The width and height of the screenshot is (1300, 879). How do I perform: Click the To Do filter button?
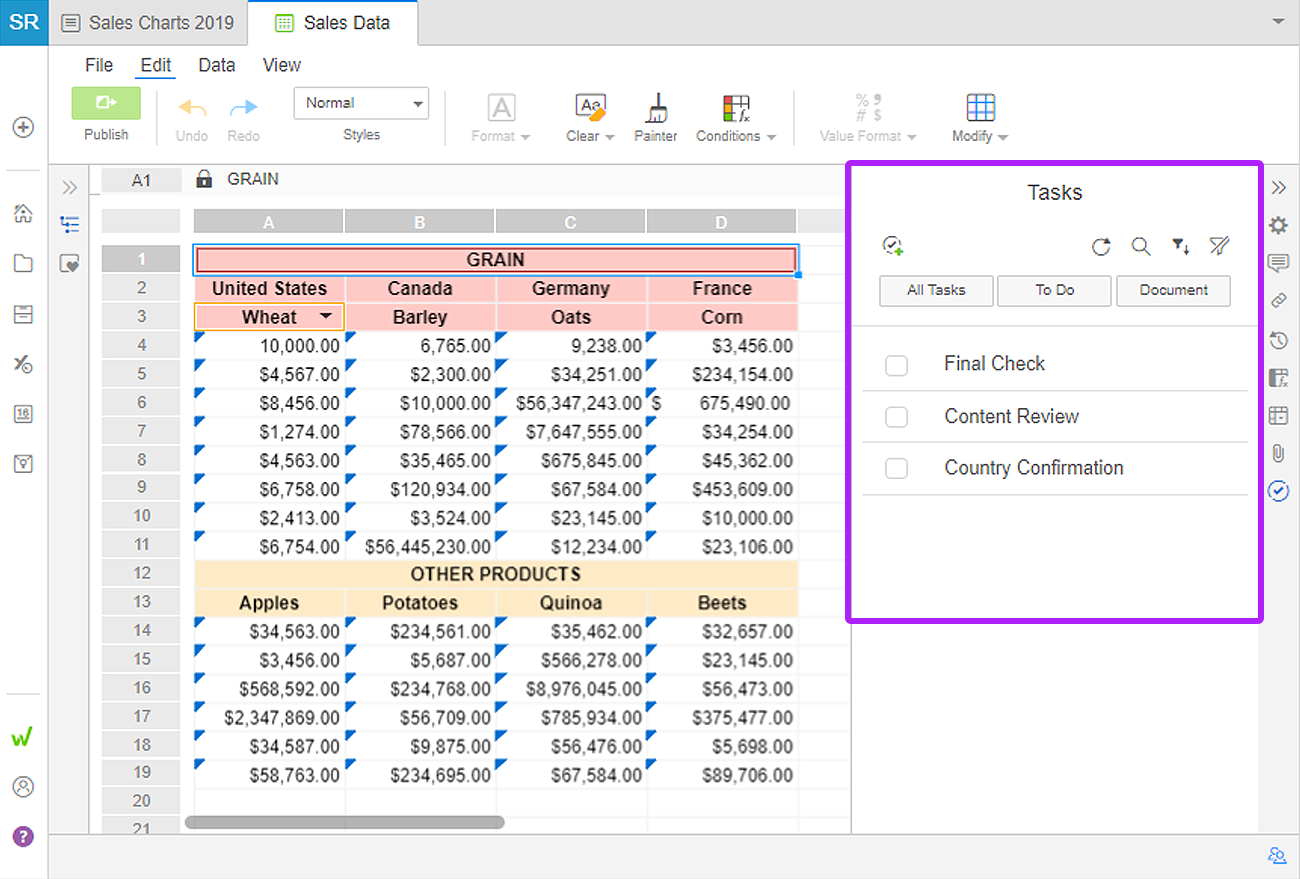(1054, 290)
